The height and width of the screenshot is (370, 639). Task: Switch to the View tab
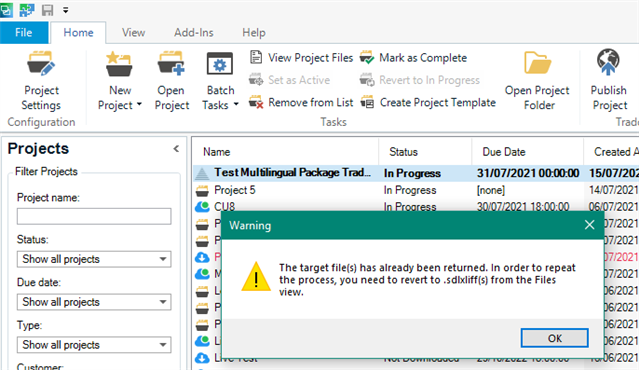[134, 33]
